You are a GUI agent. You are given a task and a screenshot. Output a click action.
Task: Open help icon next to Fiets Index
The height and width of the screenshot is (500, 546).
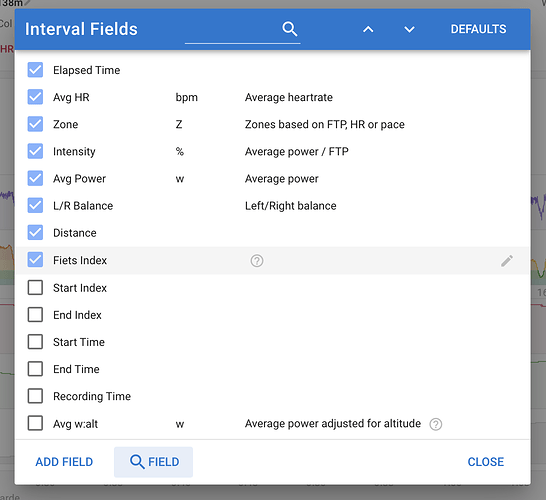[257, 260]
